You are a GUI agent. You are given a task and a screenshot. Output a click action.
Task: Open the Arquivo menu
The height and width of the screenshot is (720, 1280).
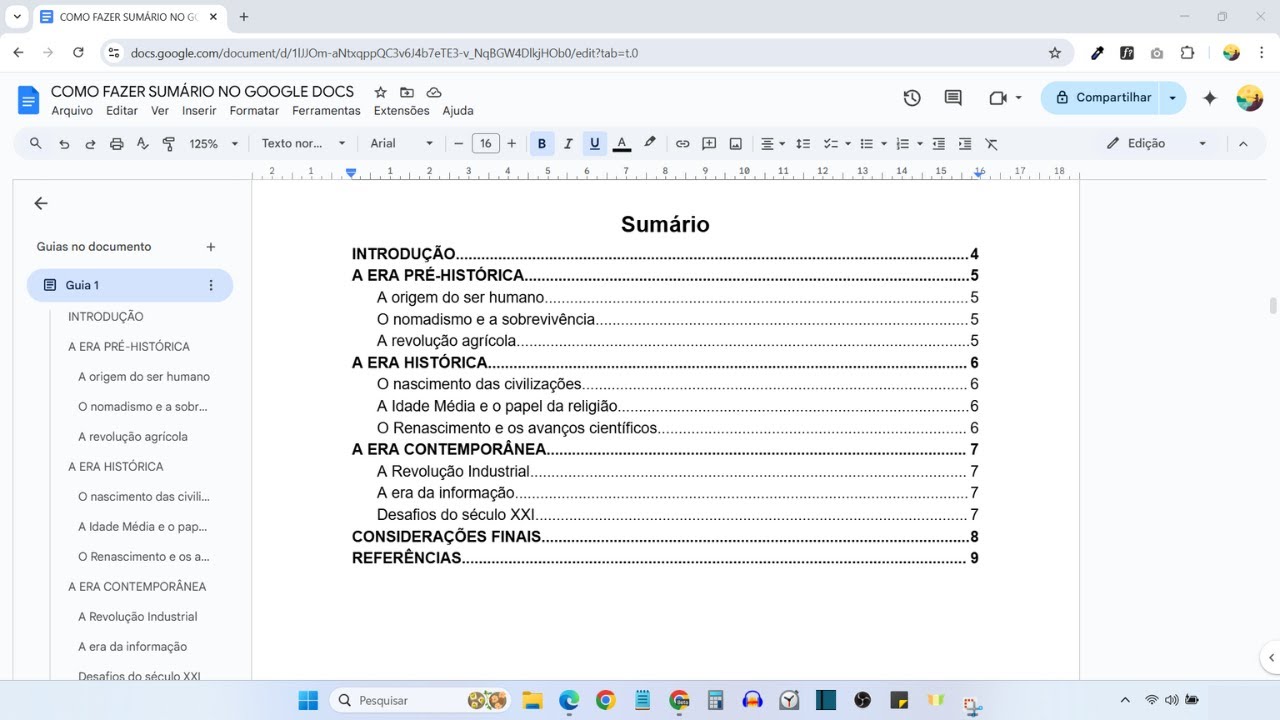click(x=72, y=111)
